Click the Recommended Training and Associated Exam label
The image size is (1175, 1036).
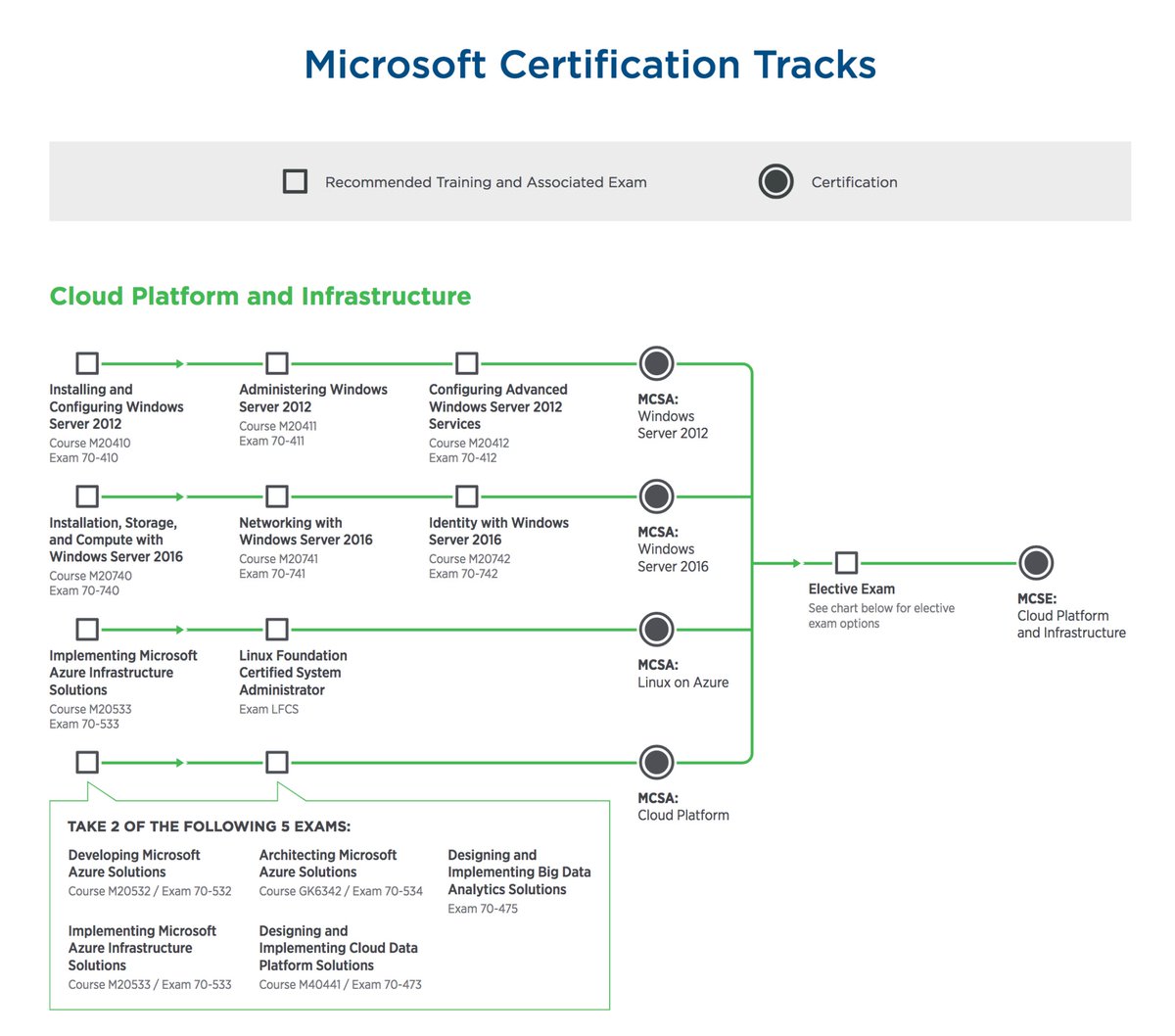click(486, 182)
